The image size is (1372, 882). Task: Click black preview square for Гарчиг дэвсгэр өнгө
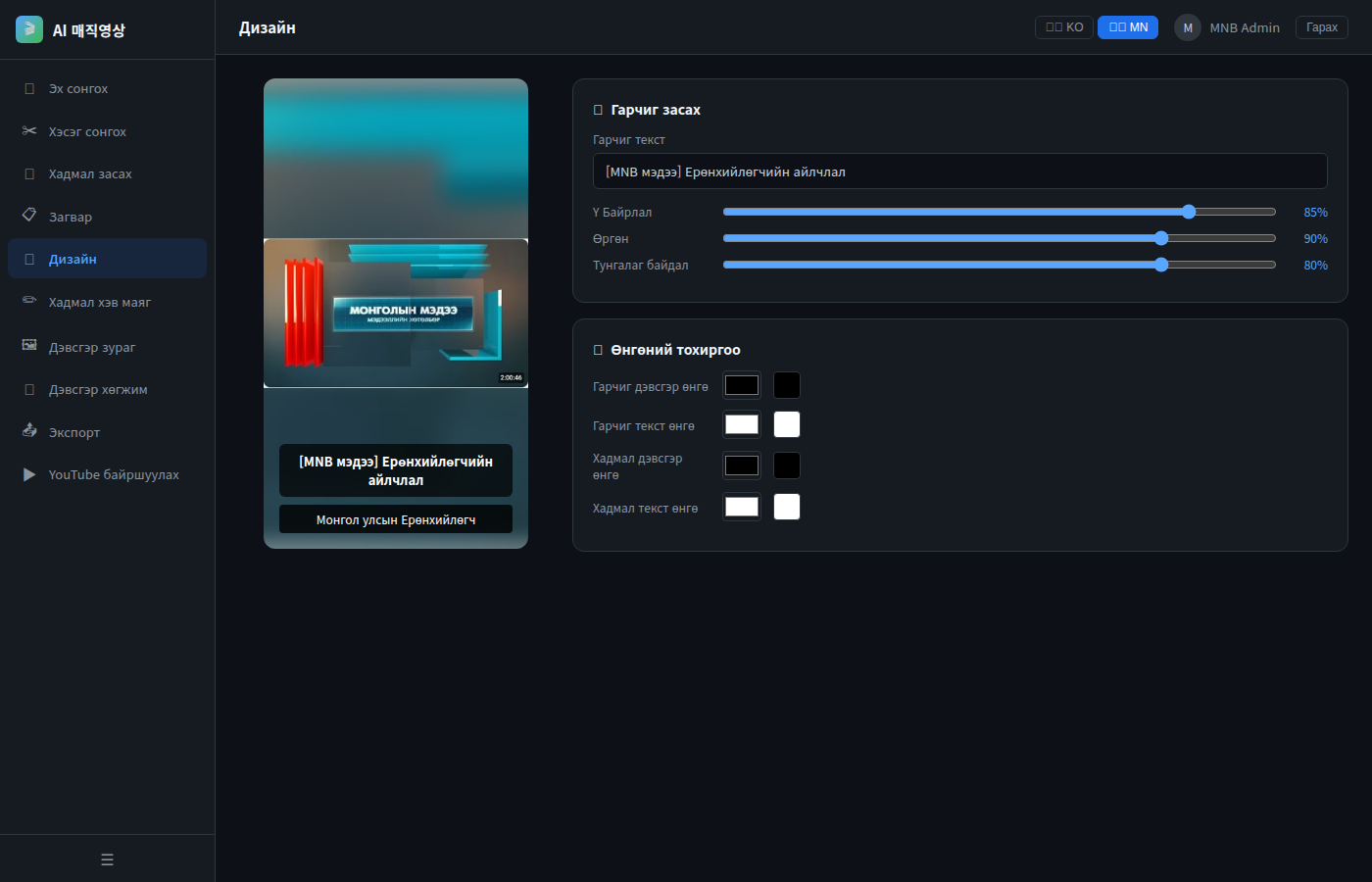click(x=787, y=385)
